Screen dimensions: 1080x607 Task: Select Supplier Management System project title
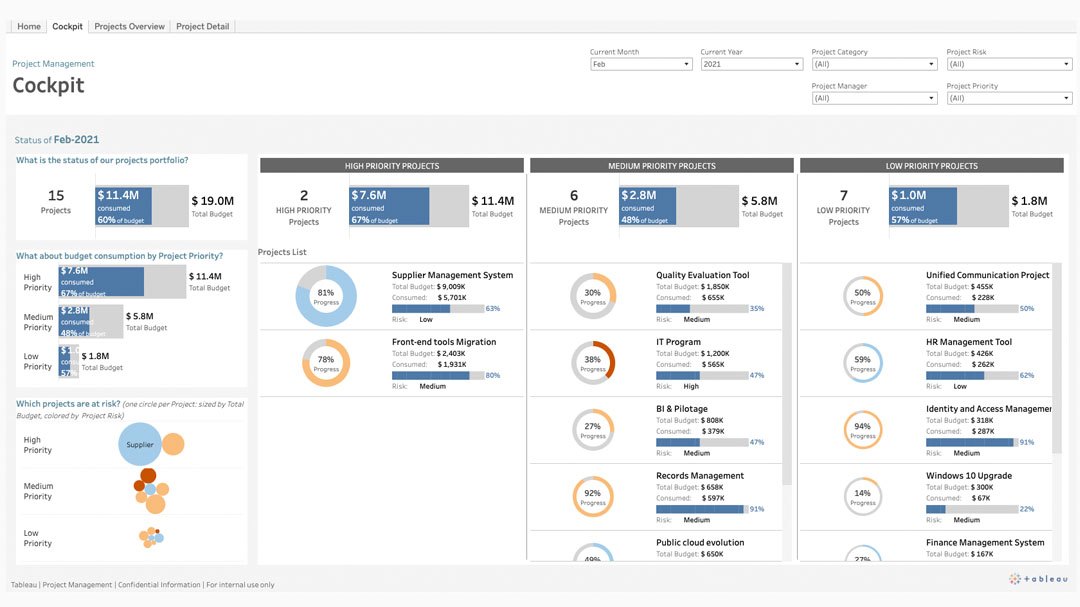452,275
